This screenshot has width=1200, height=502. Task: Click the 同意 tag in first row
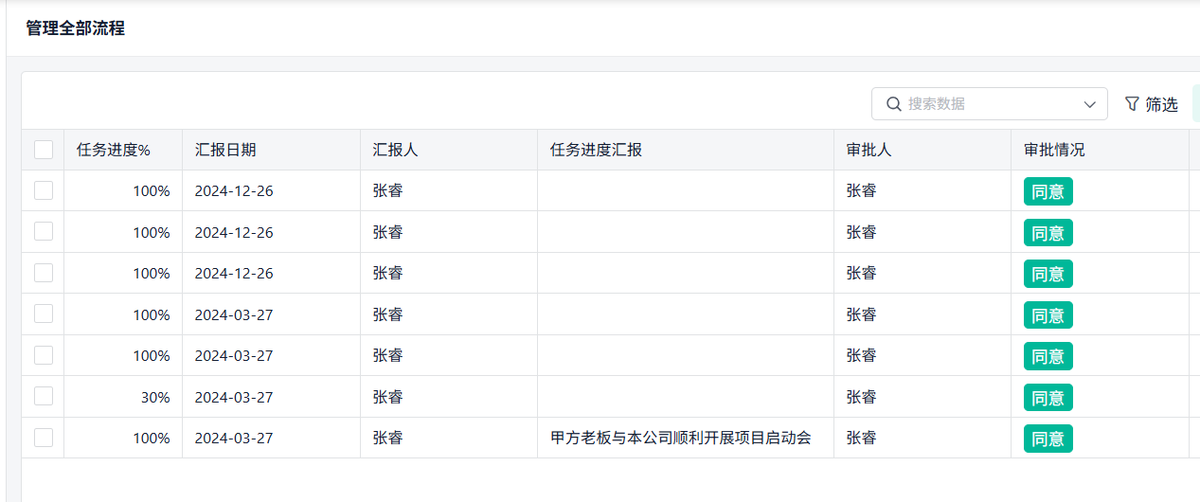coord(1048,192)
